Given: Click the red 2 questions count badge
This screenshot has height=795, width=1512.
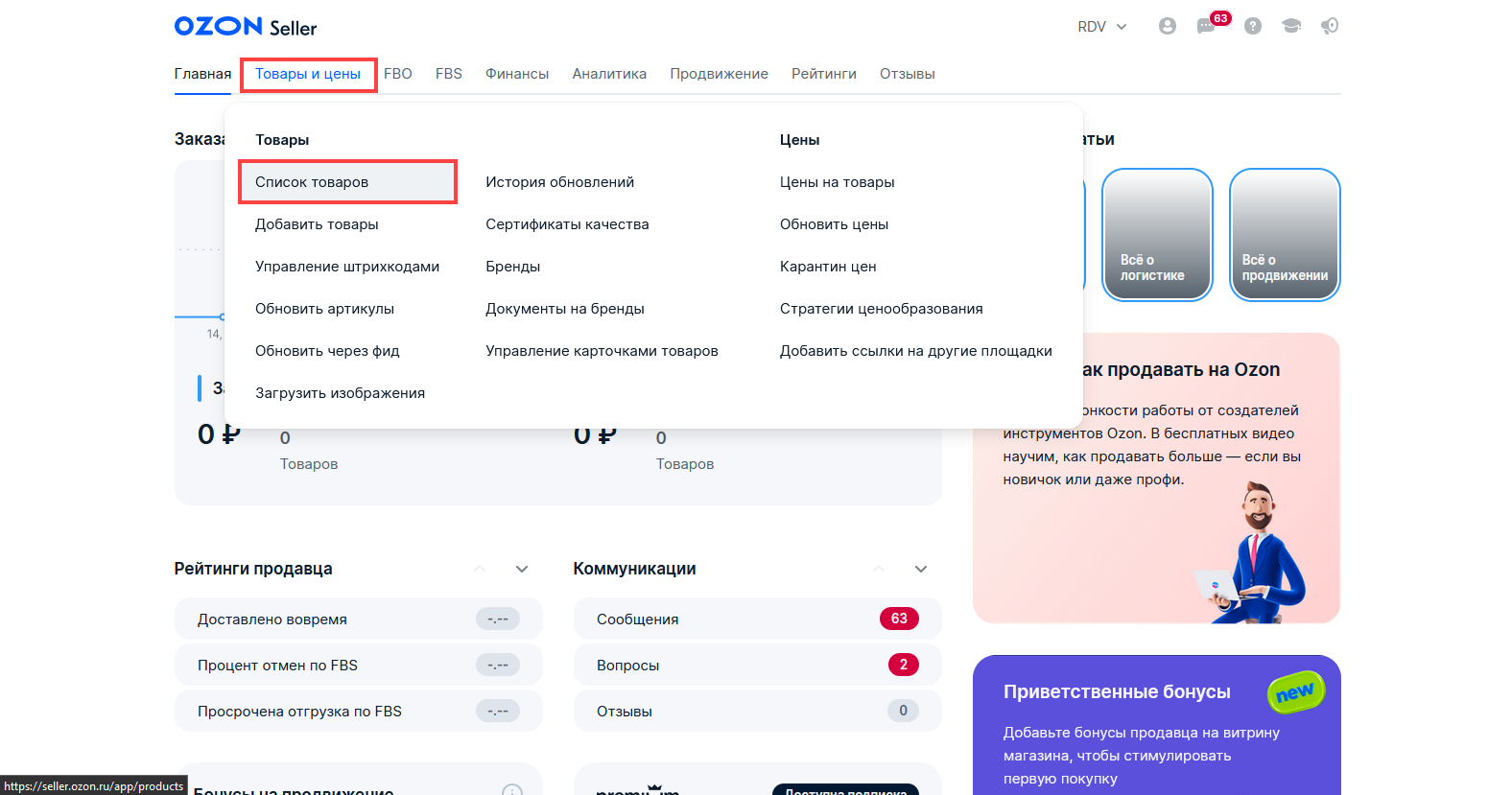Looking at the screenshot, I should pos(903,665).
